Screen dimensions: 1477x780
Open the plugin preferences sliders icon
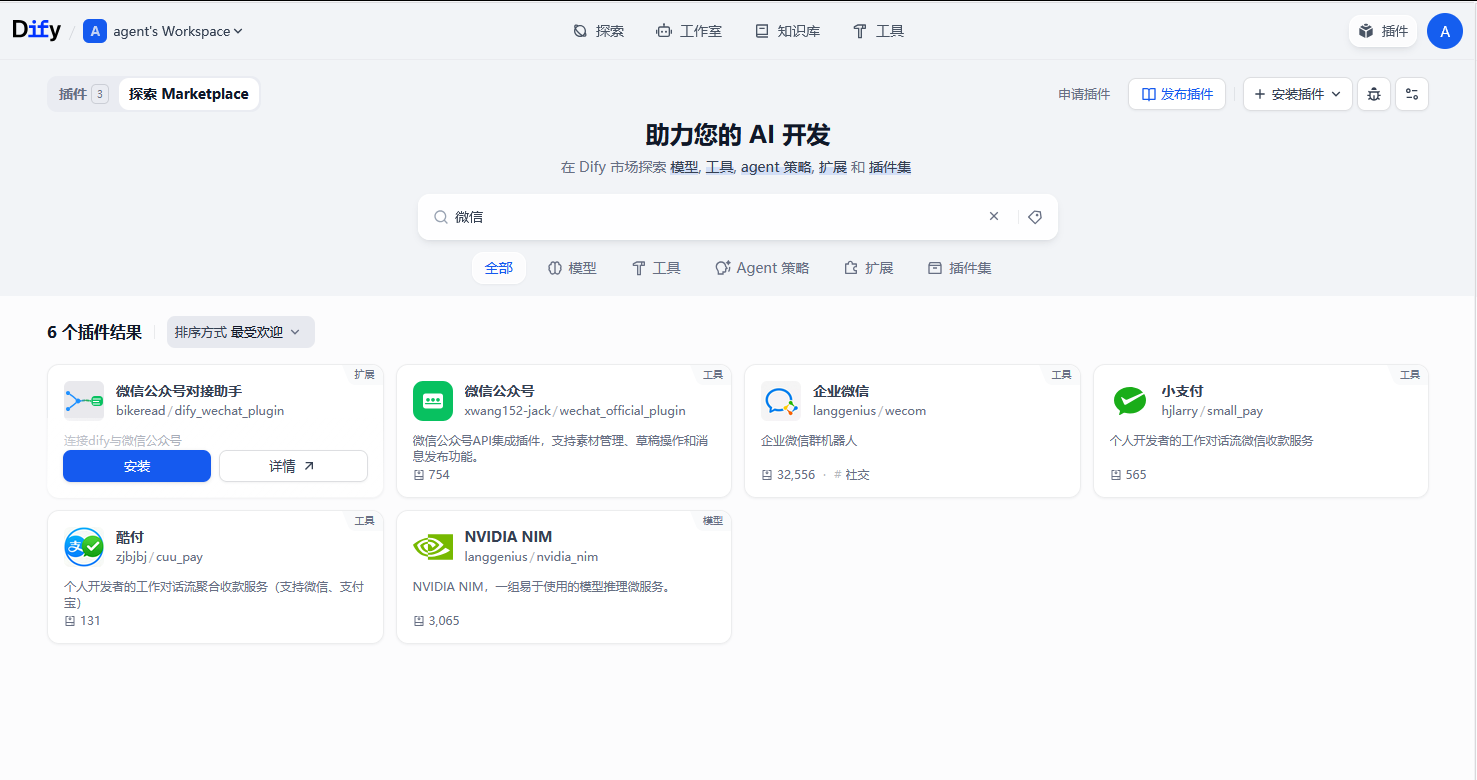click(x=1412, y=94)
